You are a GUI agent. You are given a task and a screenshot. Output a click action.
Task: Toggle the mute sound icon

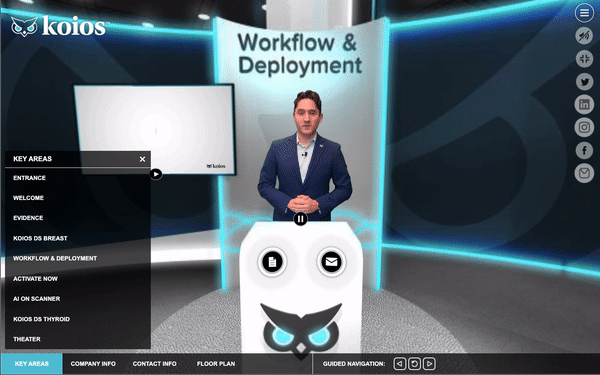coord(584,36)
